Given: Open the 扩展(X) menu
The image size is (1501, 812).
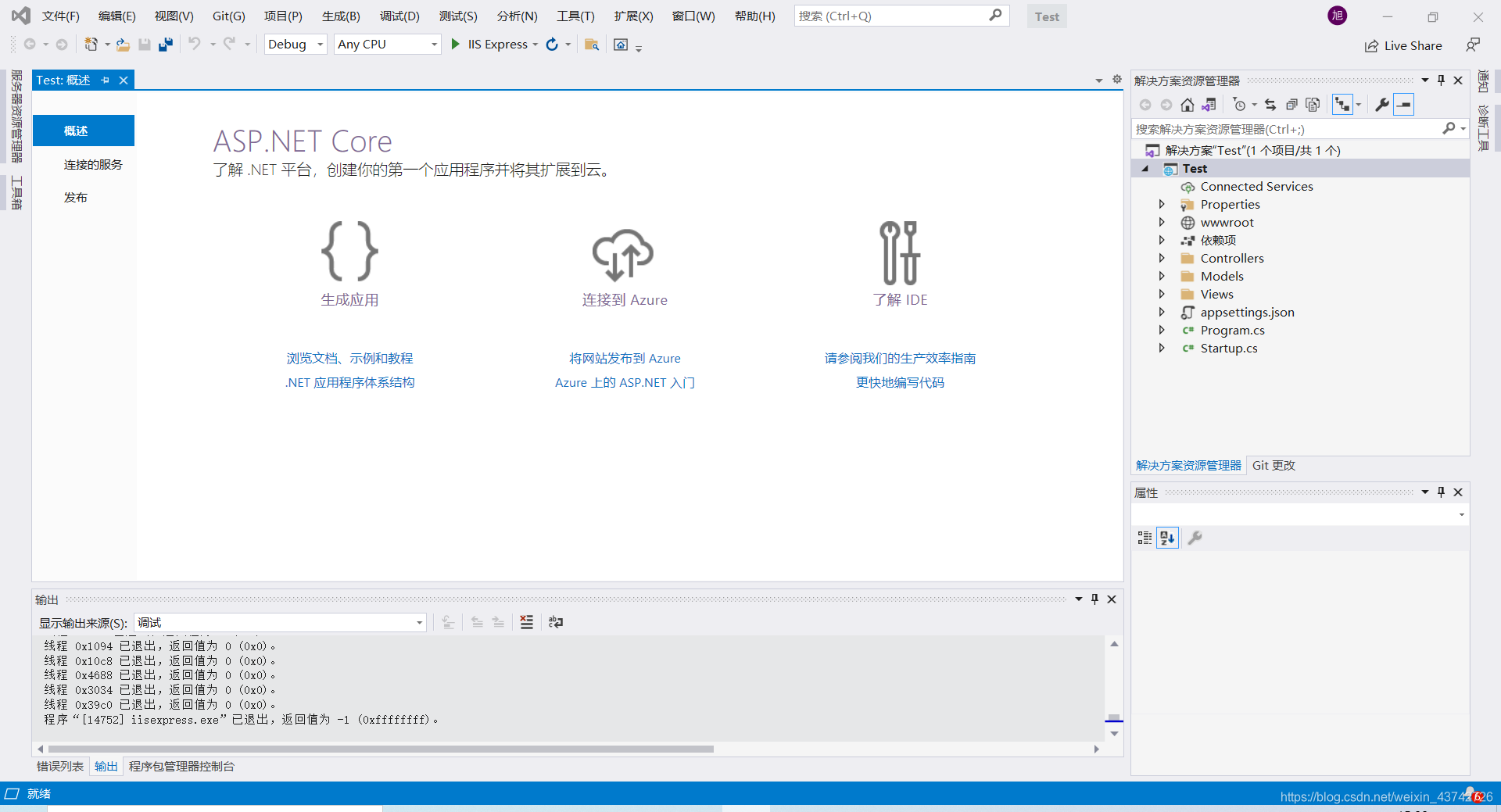Looking at the screenshot, I should click(x=633, y=16).
